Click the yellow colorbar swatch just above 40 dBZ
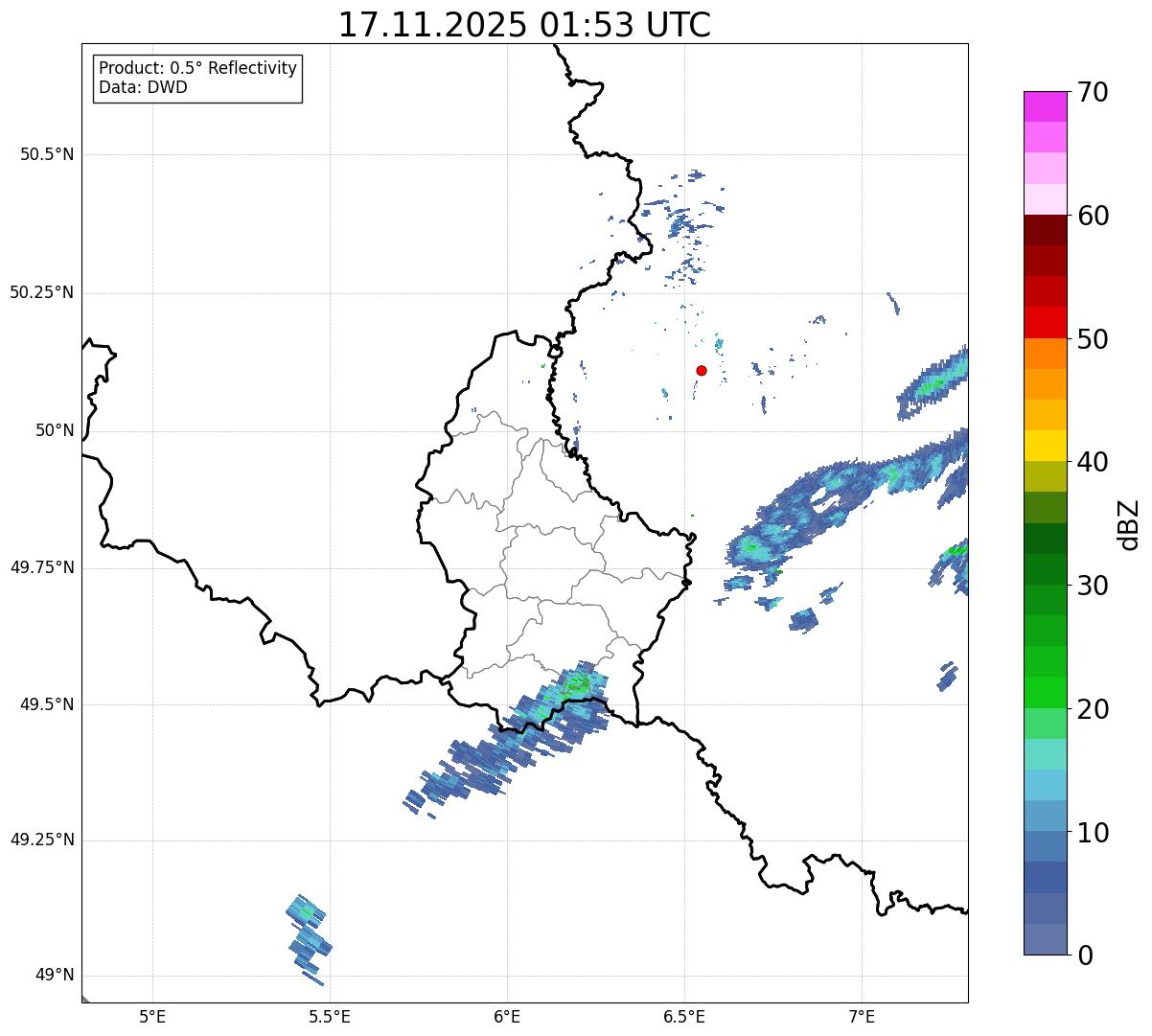Viewport: 1152px width, 1036px height. coord(1046,446)
